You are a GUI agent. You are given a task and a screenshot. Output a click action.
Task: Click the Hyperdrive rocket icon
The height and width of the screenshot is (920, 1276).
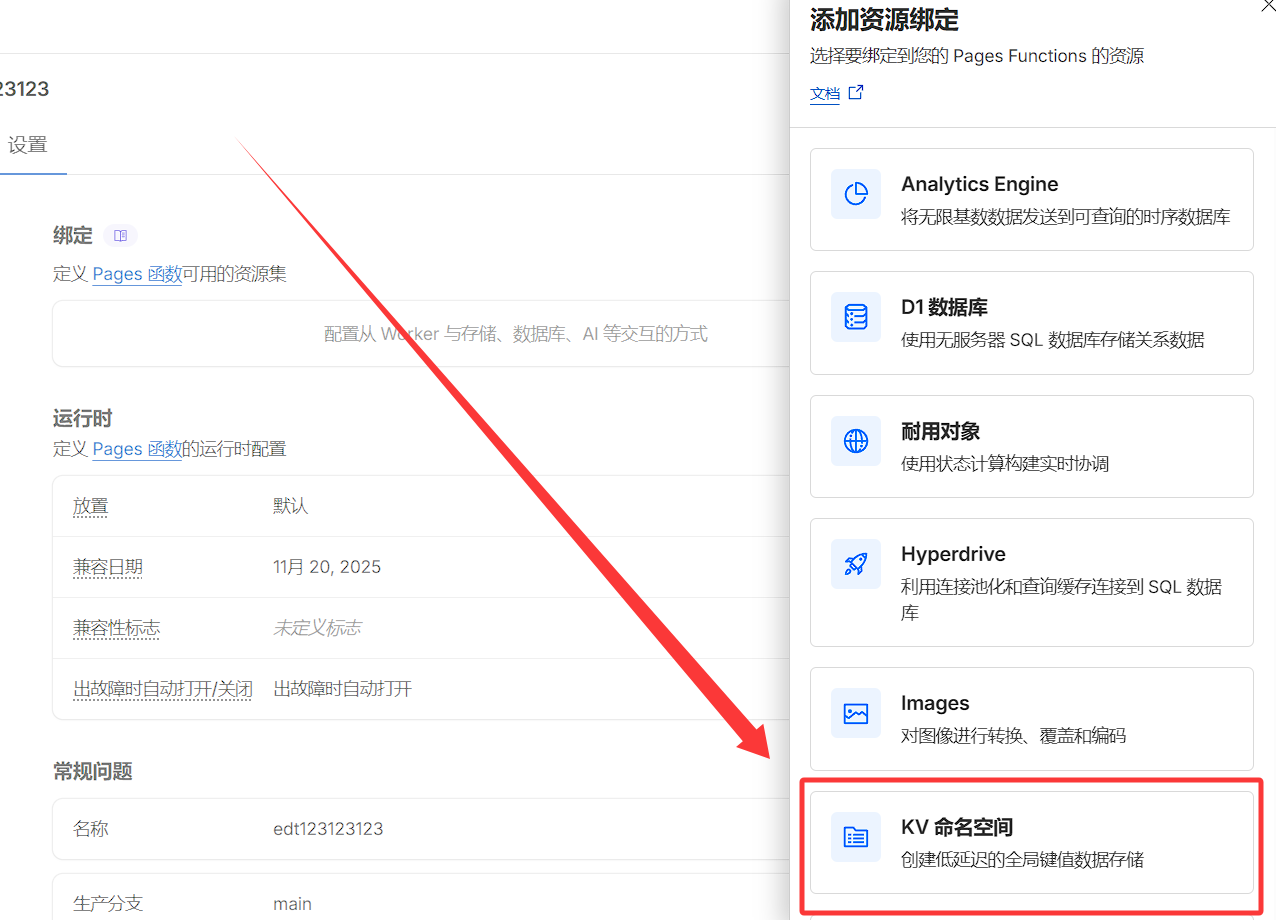[x=856, y=565]
